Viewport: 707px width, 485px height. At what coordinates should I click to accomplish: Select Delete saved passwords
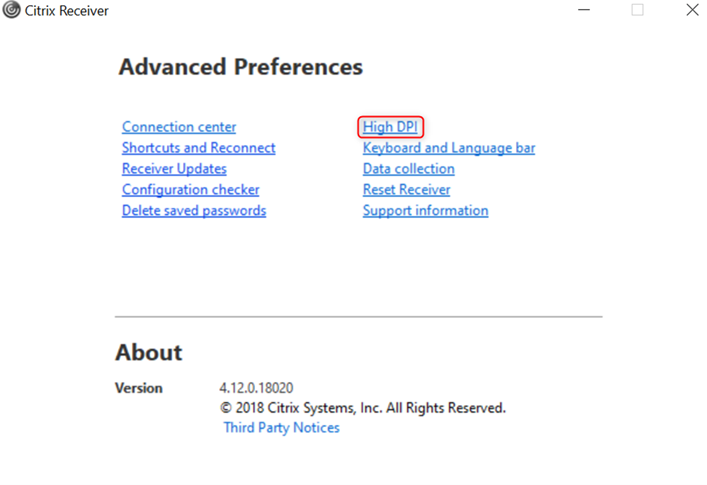[x=194, y=210]
